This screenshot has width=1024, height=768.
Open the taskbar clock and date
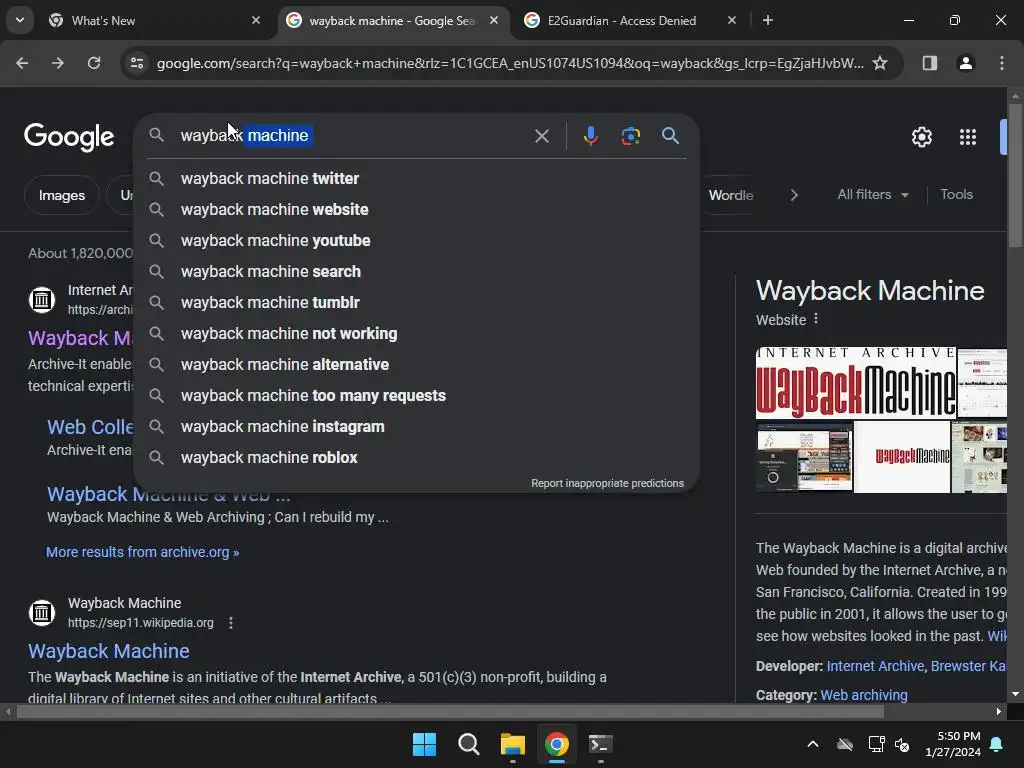(x=953, y=744)
